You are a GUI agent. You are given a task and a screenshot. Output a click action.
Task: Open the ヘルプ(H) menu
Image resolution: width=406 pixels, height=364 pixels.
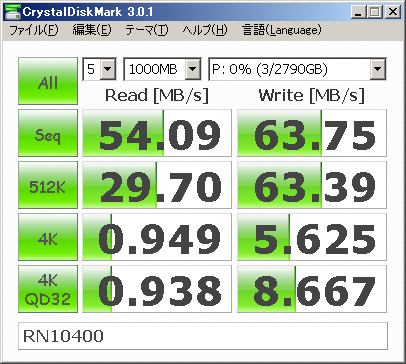205,30
